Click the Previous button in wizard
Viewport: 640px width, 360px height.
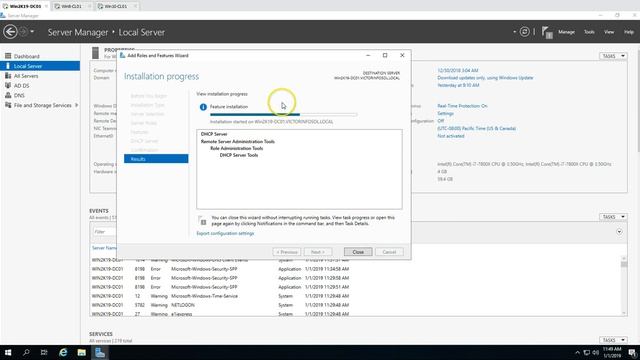point(287,252)
